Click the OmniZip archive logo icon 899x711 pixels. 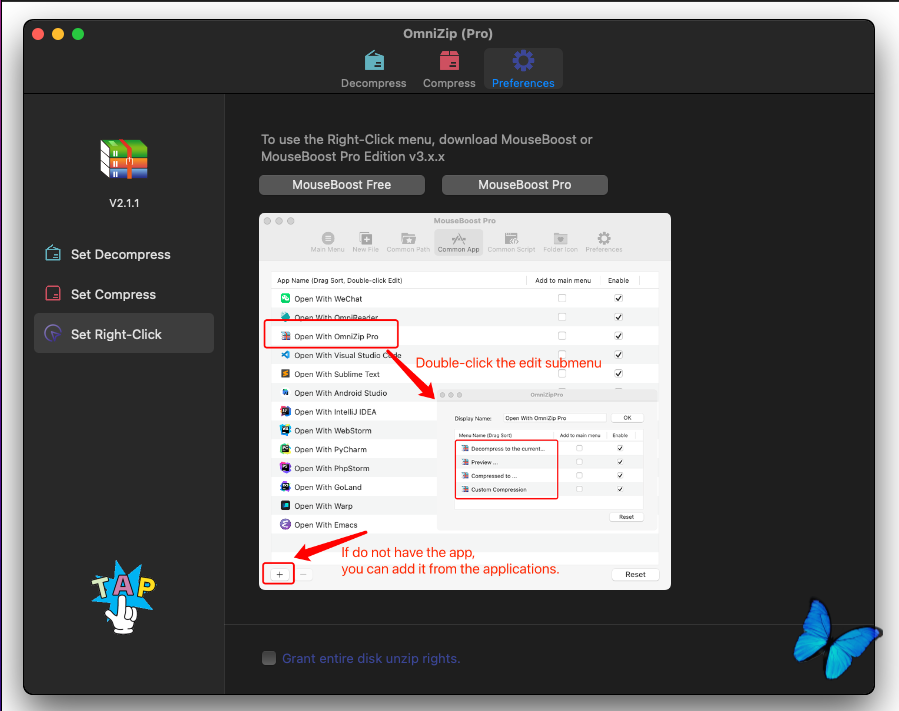pos(124,159)
